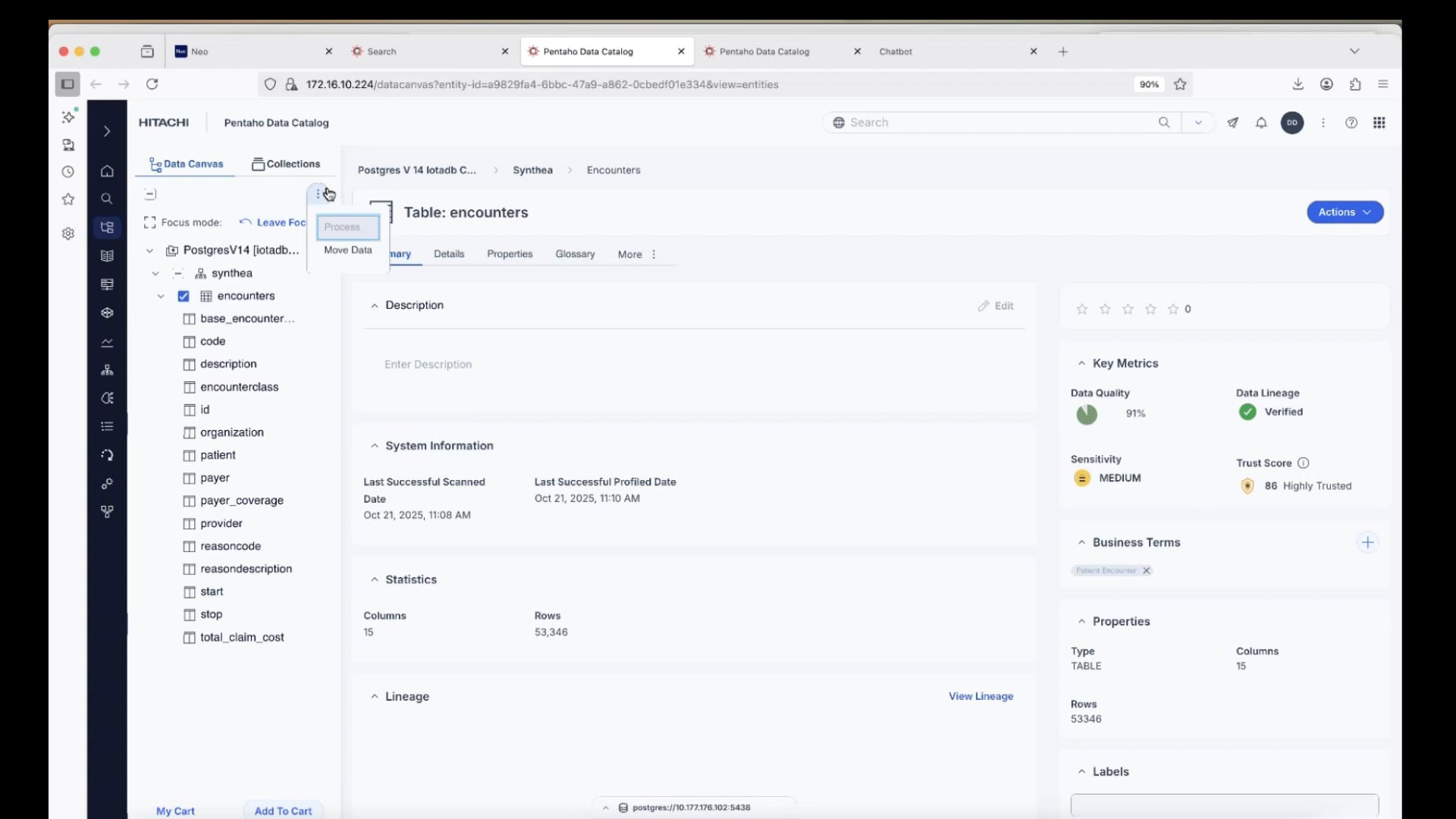Add a business term with plus icon
Viewport: 1456px width, 819px height.
point(1367,542)
